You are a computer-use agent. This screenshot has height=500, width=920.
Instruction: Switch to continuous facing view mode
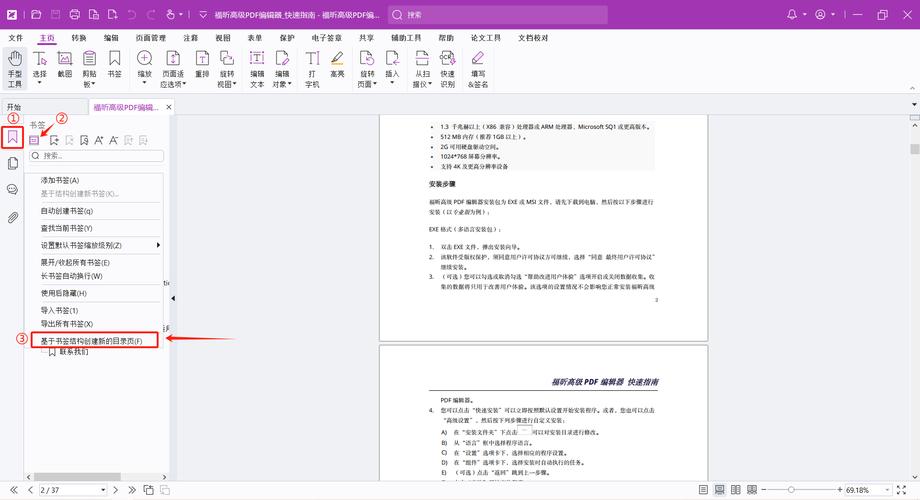pyautogui.click(x=752, y=489)
